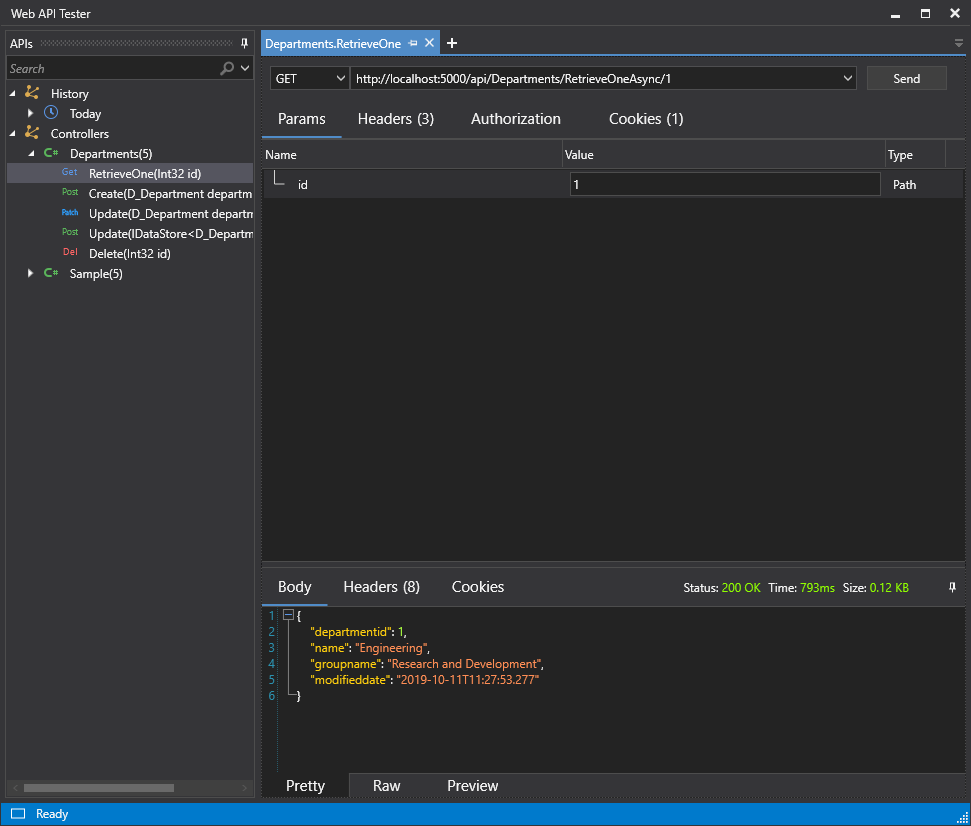Click the Today clock history icon
The height and width of the screenshot is (826, 971).
(51, 113)
